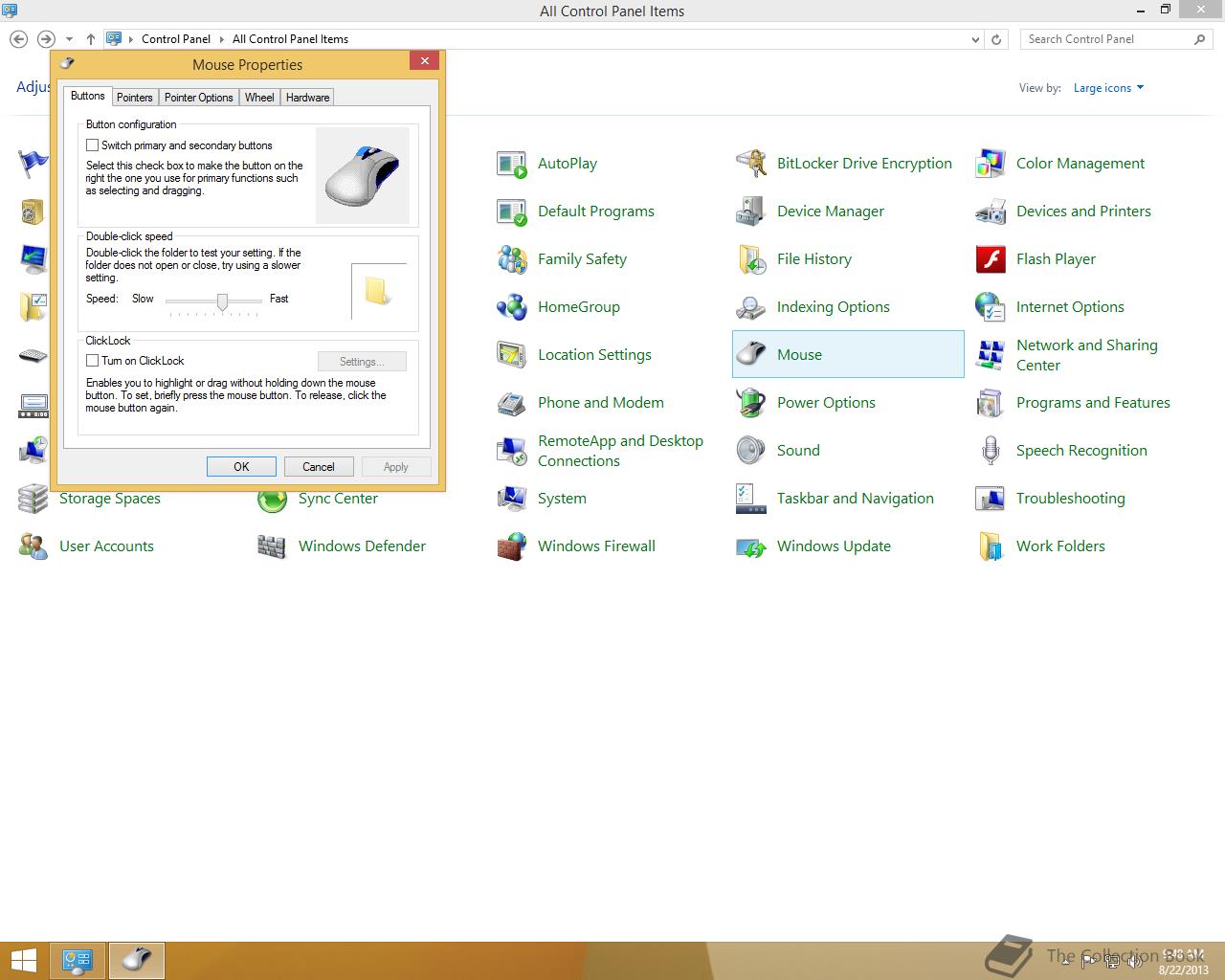The width and height of the screenshot is (1225, 980).
Task: Click the Windows Update link text
Action: click(834, 546)
